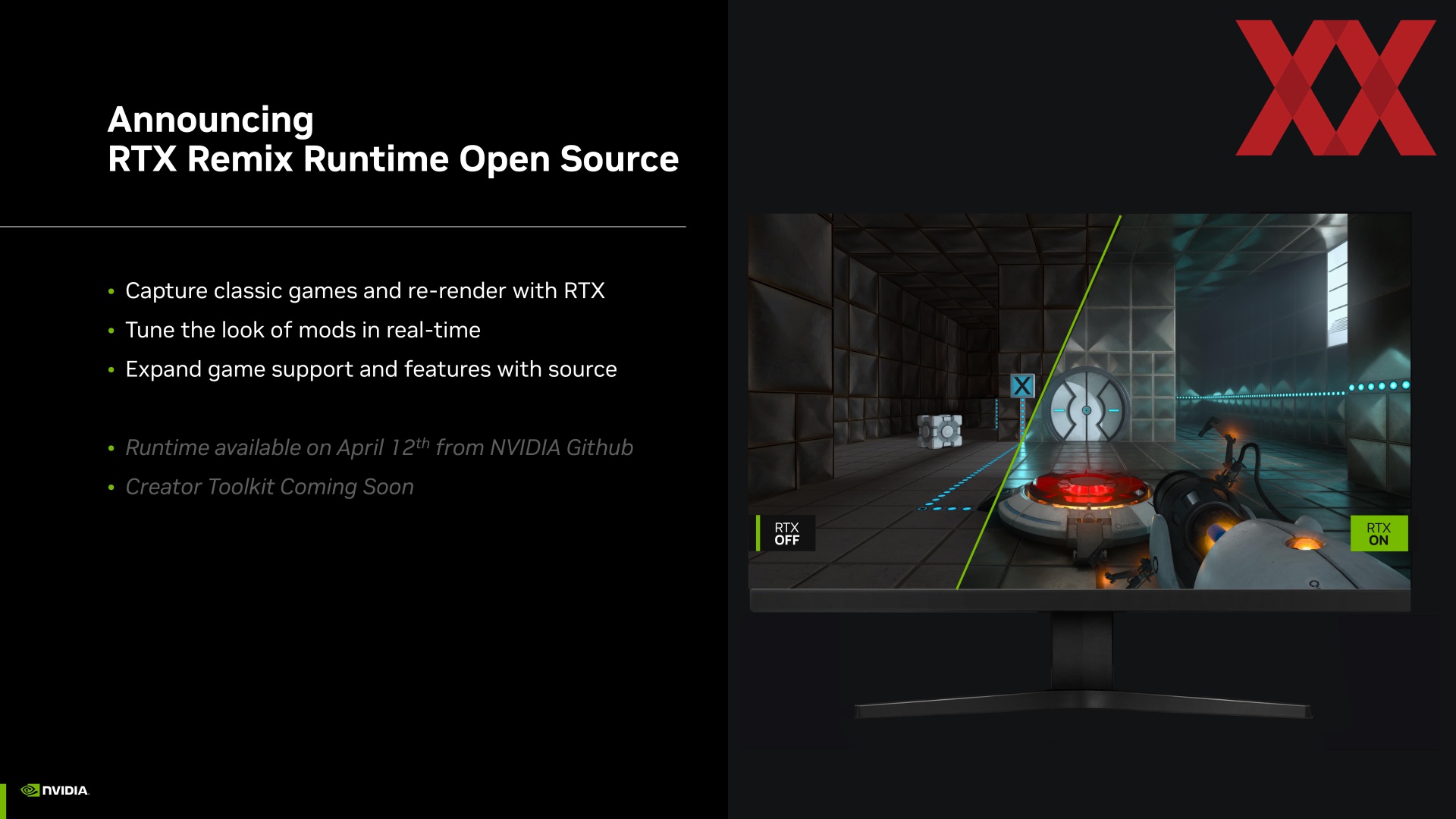Click the NVIDIA logo in the corner
The image size is (1456, 819).
[x=55, y=790]
